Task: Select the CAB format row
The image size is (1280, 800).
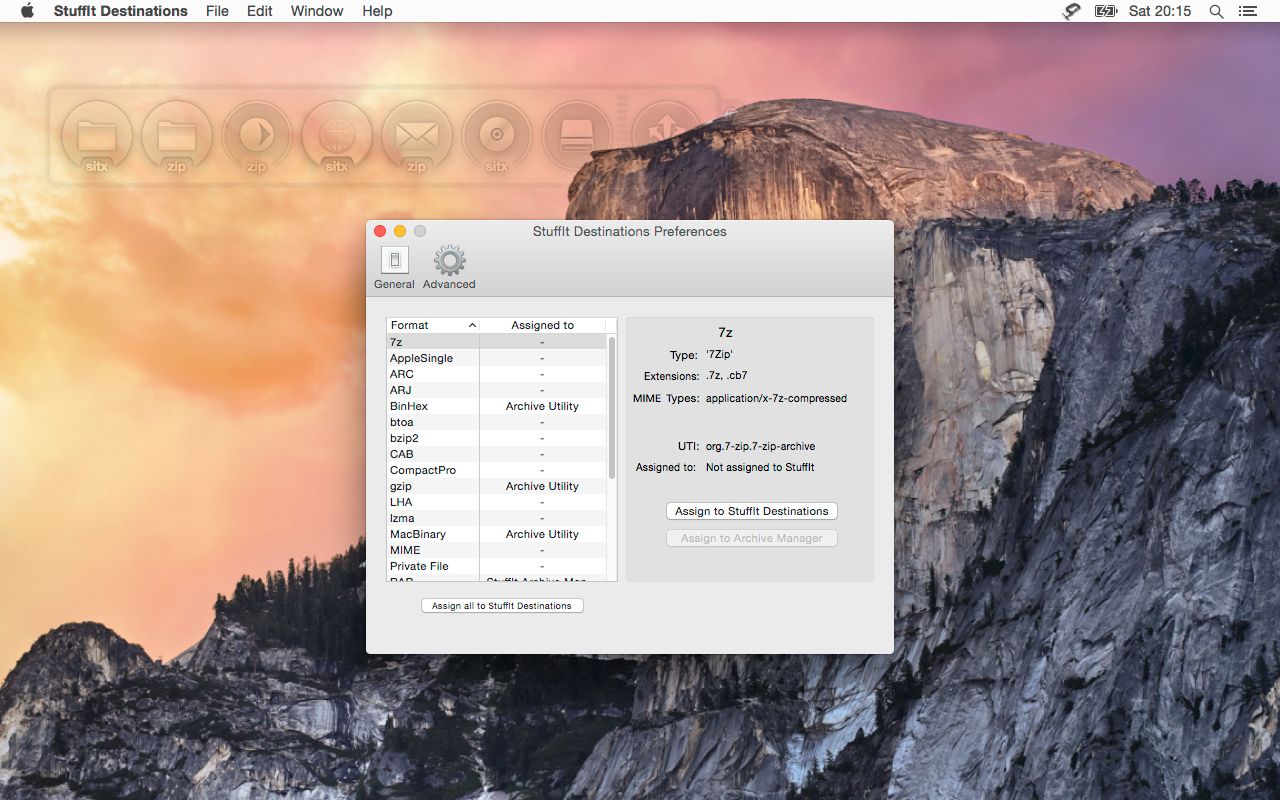Action: pos(497,454)
